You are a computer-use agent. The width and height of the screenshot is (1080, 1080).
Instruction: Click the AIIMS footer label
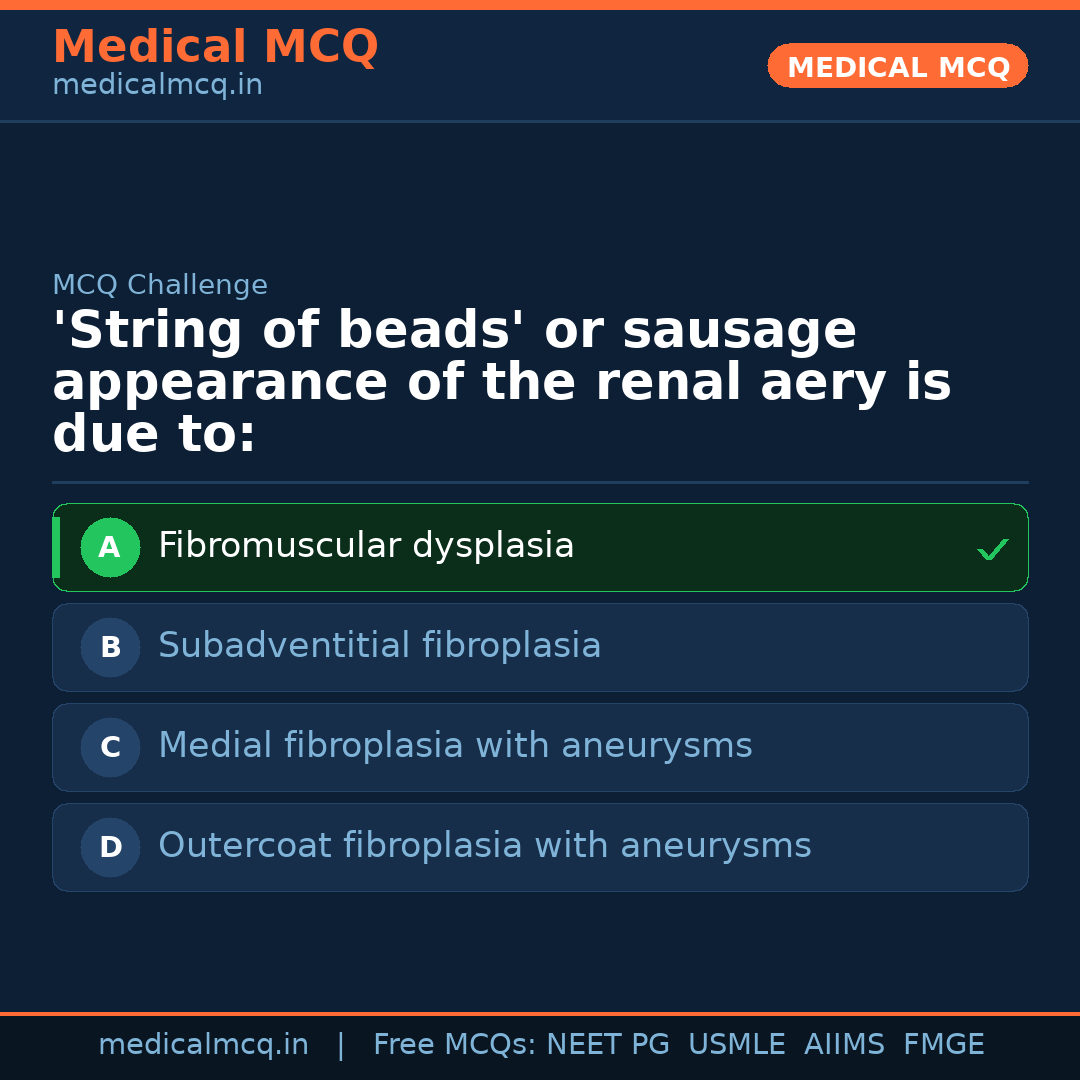tap(844, 1045)
